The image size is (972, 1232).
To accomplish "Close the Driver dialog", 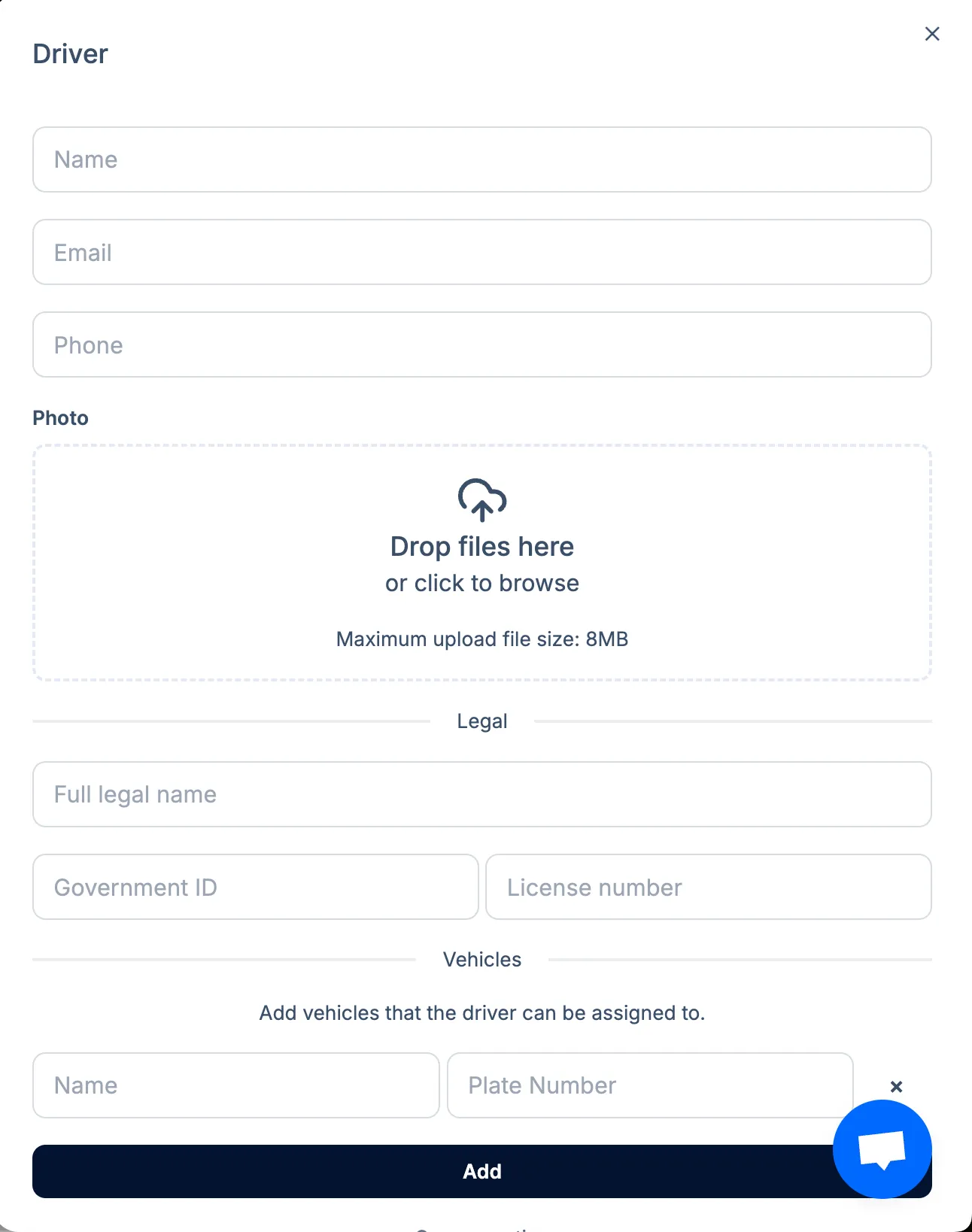I will pyautogui.click(x=932, y=34).
